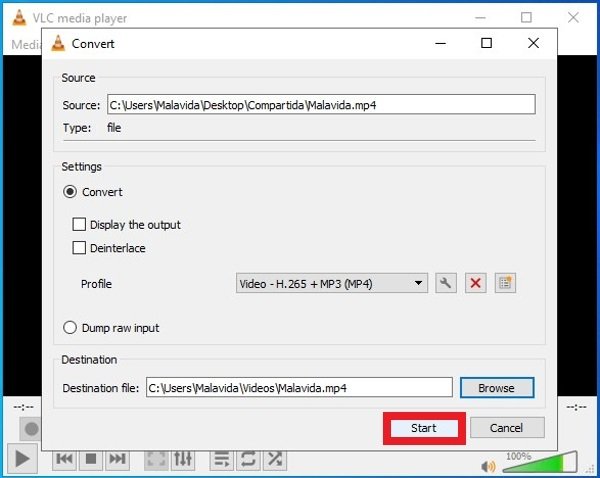This screenshot has height=478, width=600.
Task: Click VLC cone icon in main window title
Action: [19, 18]
